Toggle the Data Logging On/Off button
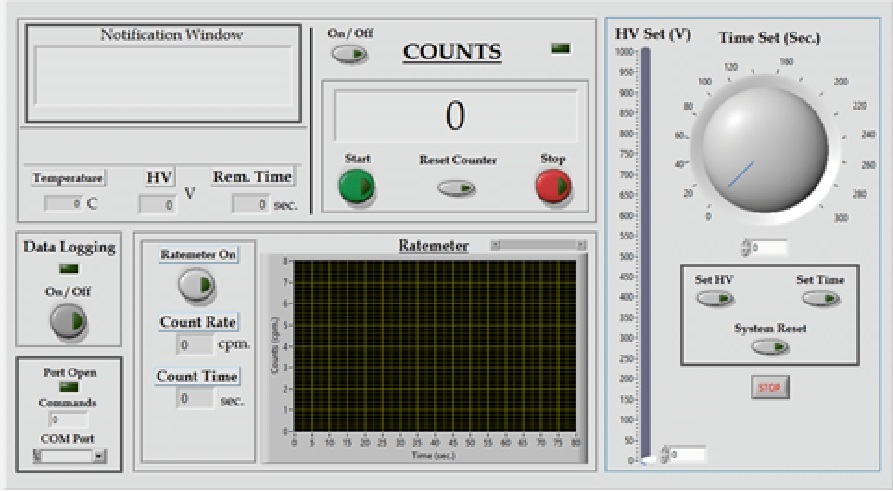This screenshot has width=893, height=491. point(68,321)
